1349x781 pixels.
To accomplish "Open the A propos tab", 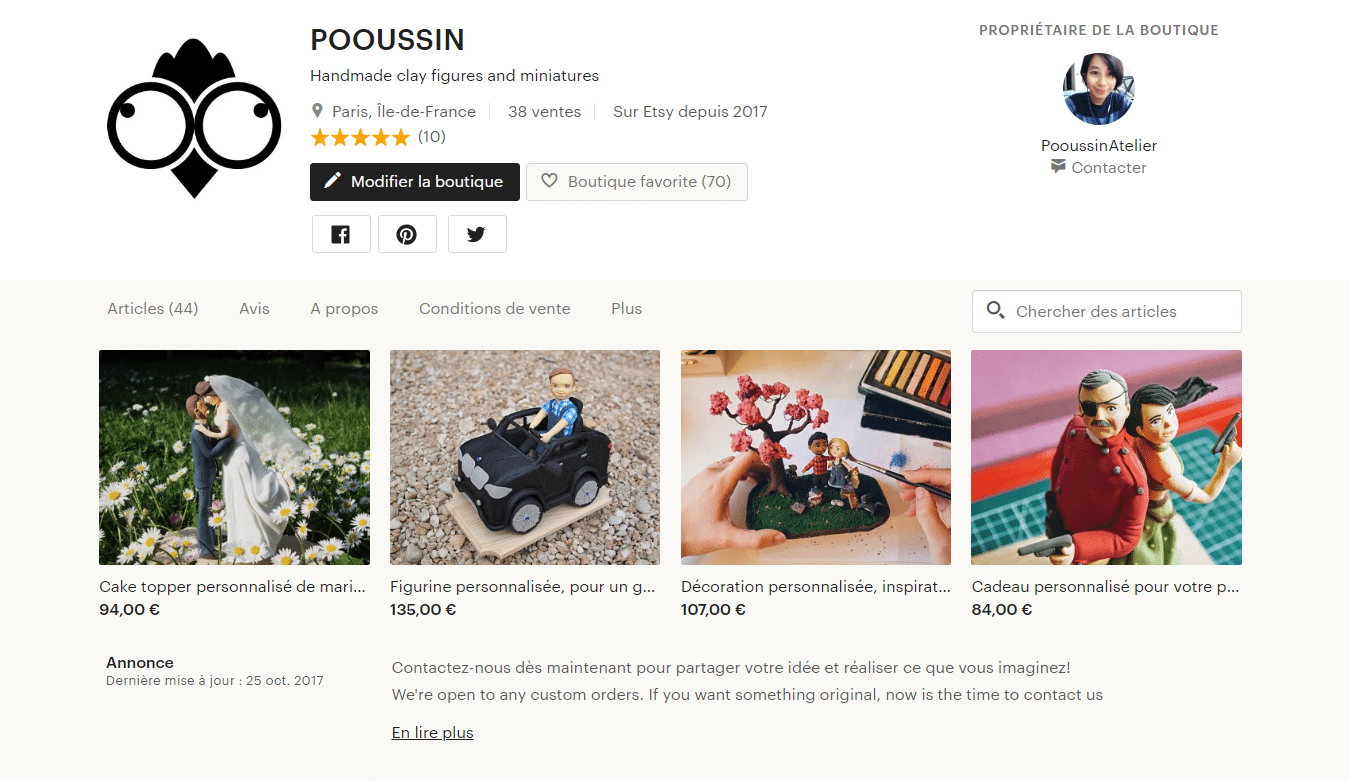I will tap(344, 309).
